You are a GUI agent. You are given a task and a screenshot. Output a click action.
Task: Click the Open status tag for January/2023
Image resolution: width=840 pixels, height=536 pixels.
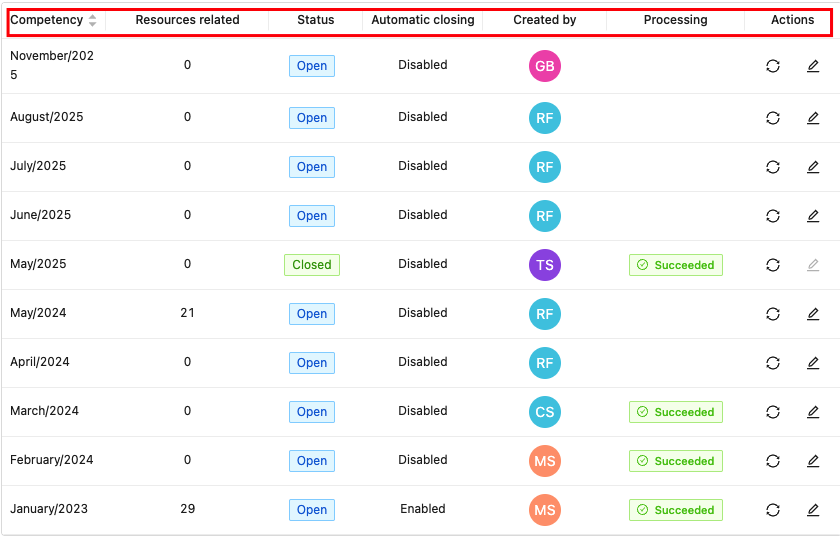pyautogui.click(x=312, y=510)
